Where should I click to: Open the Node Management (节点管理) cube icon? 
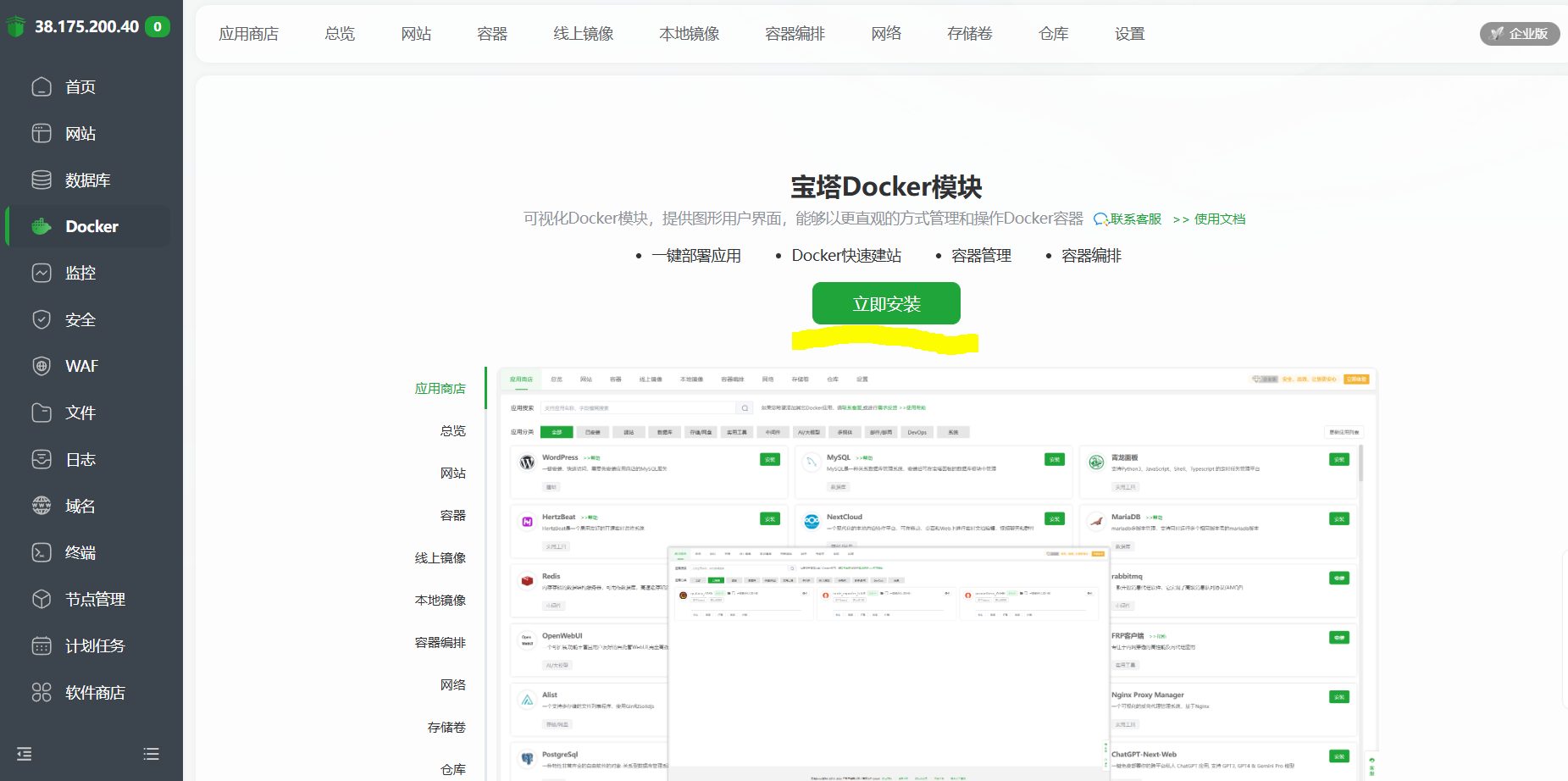coord(42,599)
